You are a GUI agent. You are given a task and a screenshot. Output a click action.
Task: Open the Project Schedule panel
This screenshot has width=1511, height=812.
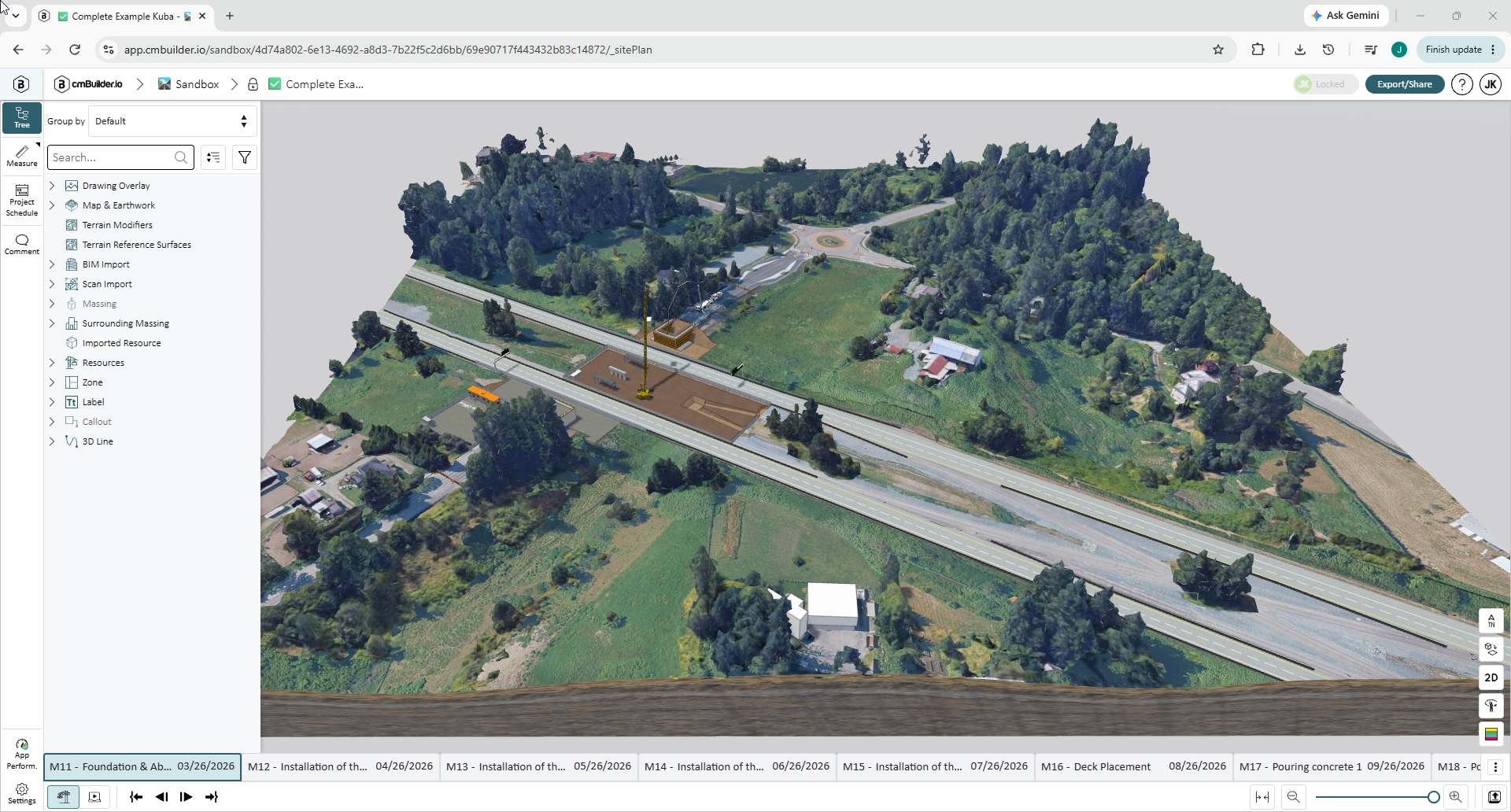tap(22, 200)
